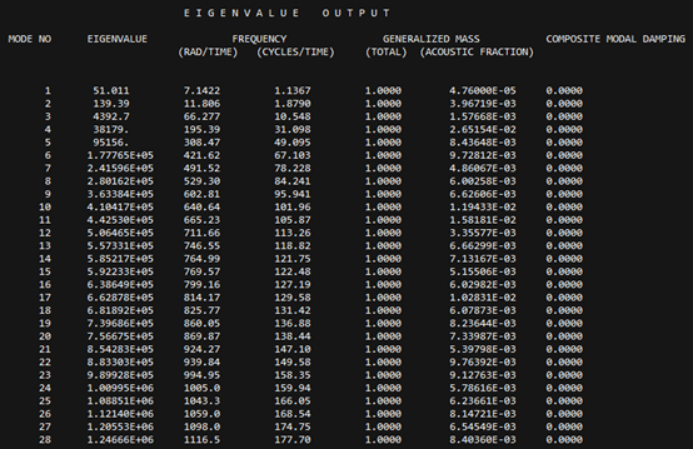The height and width of the screenshot is (449, 693).
Task: Select acoustic fraction 9.12763E-03
Action: (x=483, y=375)
